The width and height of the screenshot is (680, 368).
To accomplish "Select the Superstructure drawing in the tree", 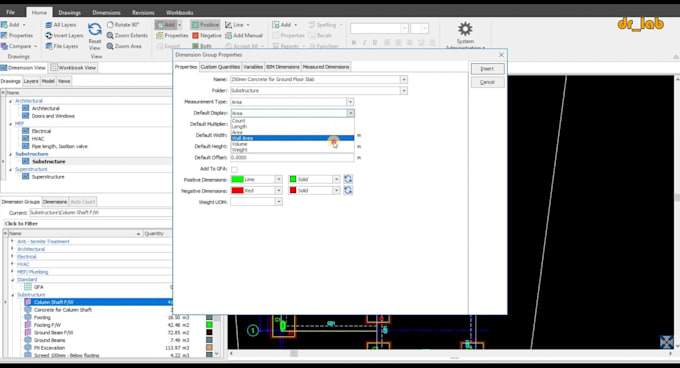I will [48, 177].
